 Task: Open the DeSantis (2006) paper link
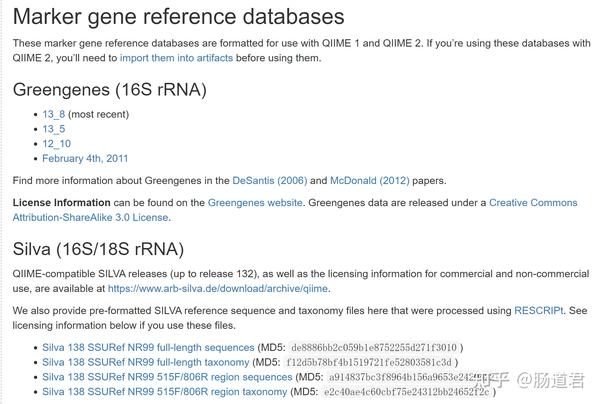coord(270,181)
